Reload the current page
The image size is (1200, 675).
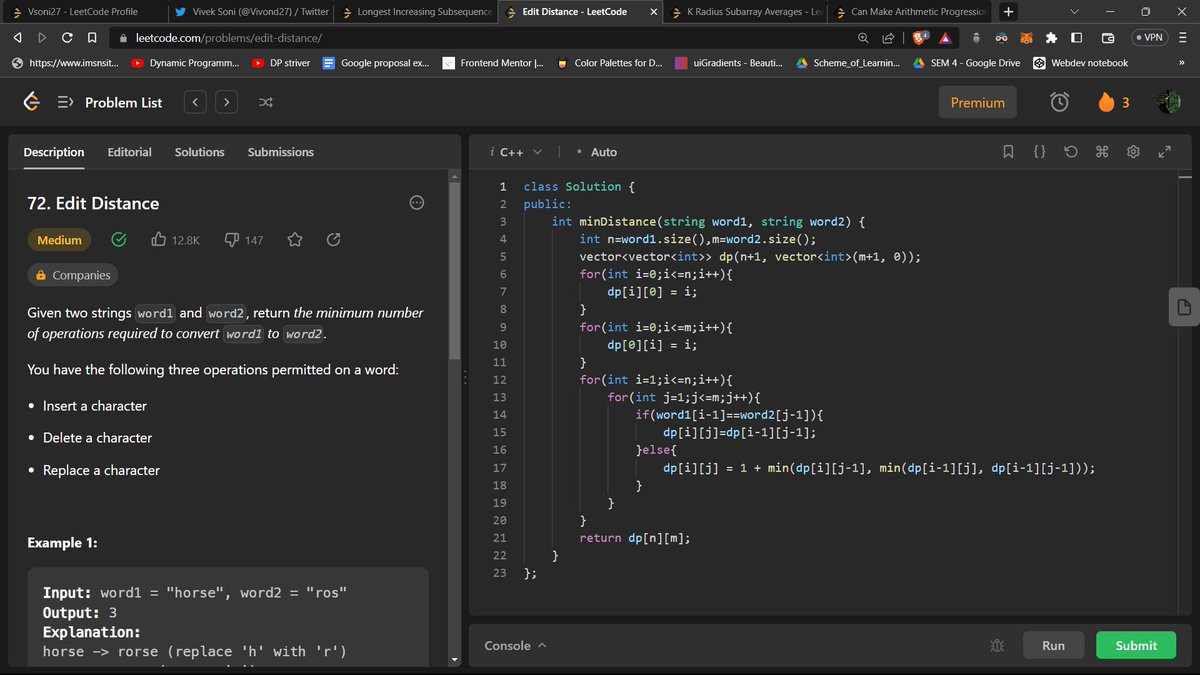67,37
